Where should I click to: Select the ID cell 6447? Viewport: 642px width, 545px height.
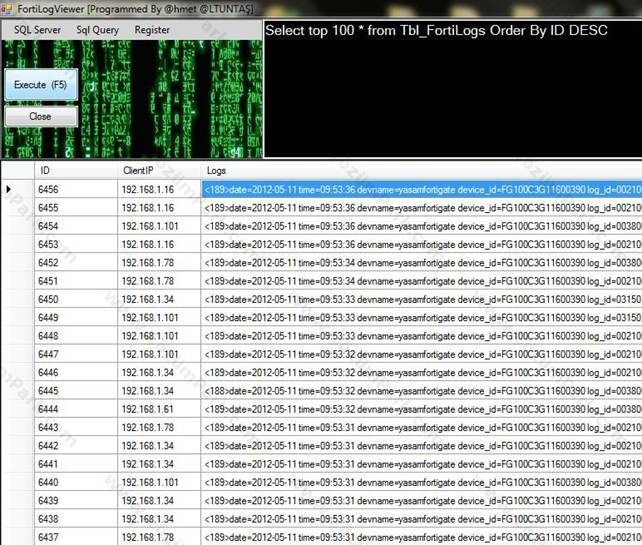pos(76,354)
